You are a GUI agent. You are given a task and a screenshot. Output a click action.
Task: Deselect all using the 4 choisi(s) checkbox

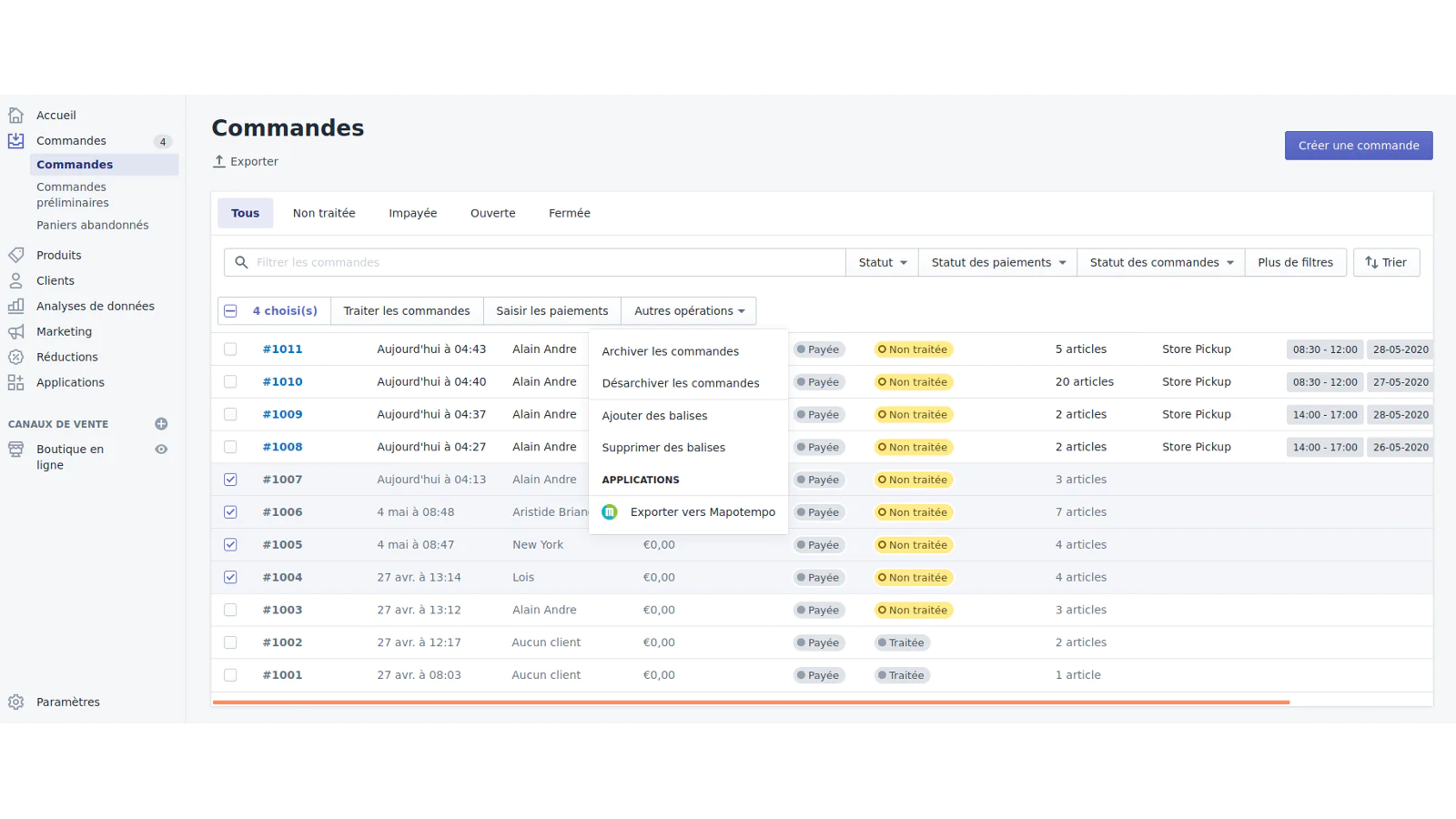point(231,311)
